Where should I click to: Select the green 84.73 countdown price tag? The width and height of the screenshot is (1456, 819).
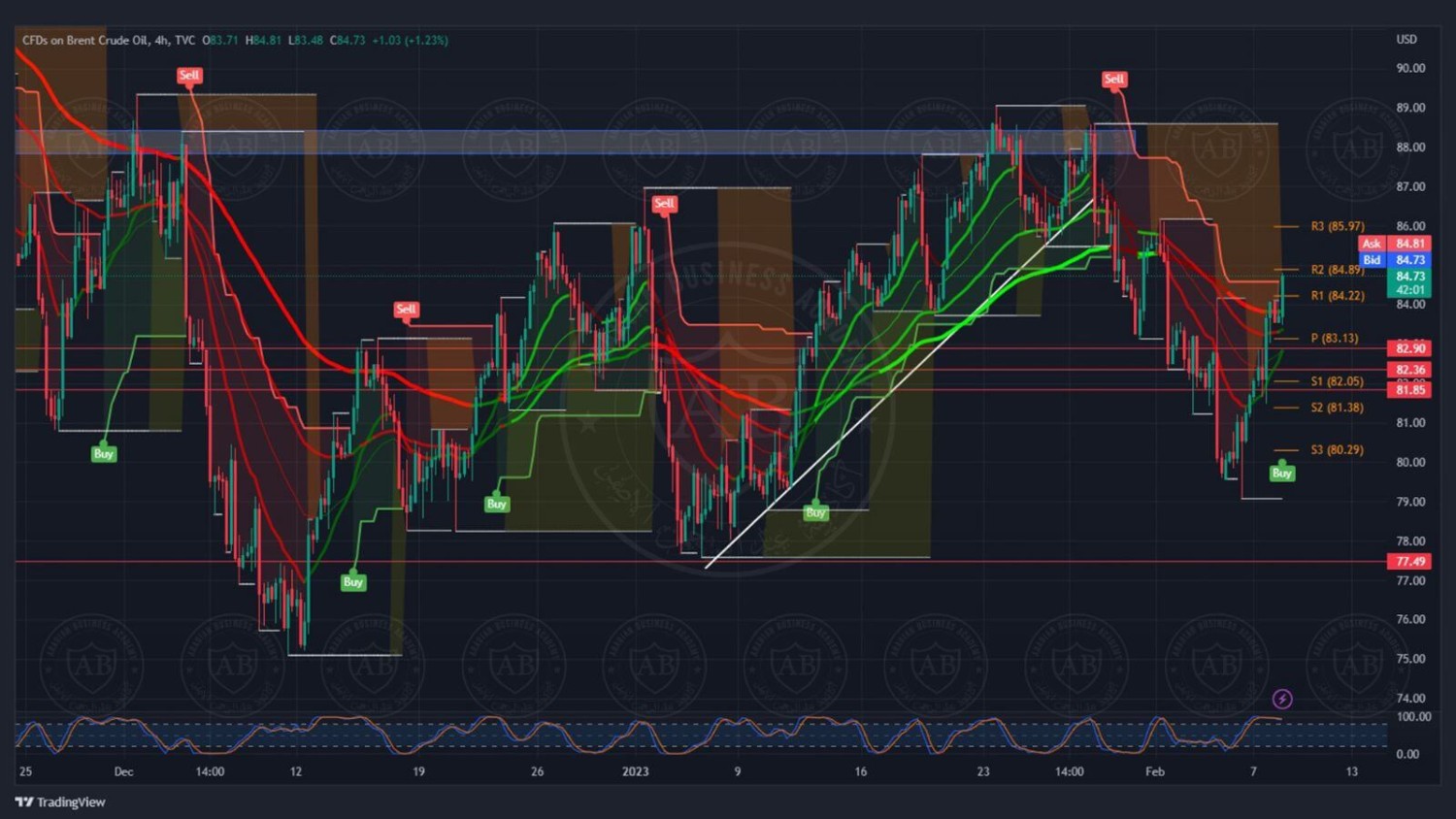[x=1409, y=282]
